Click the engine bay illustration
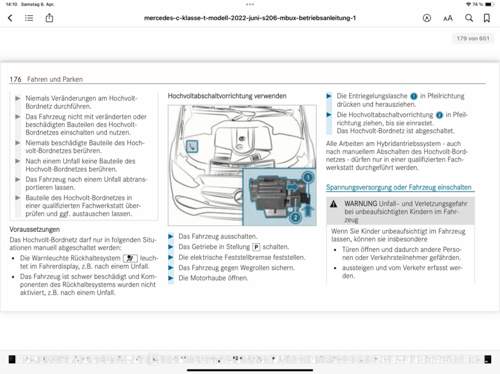The width and height of the screenshot is (500, 374). tap(242, 165)
